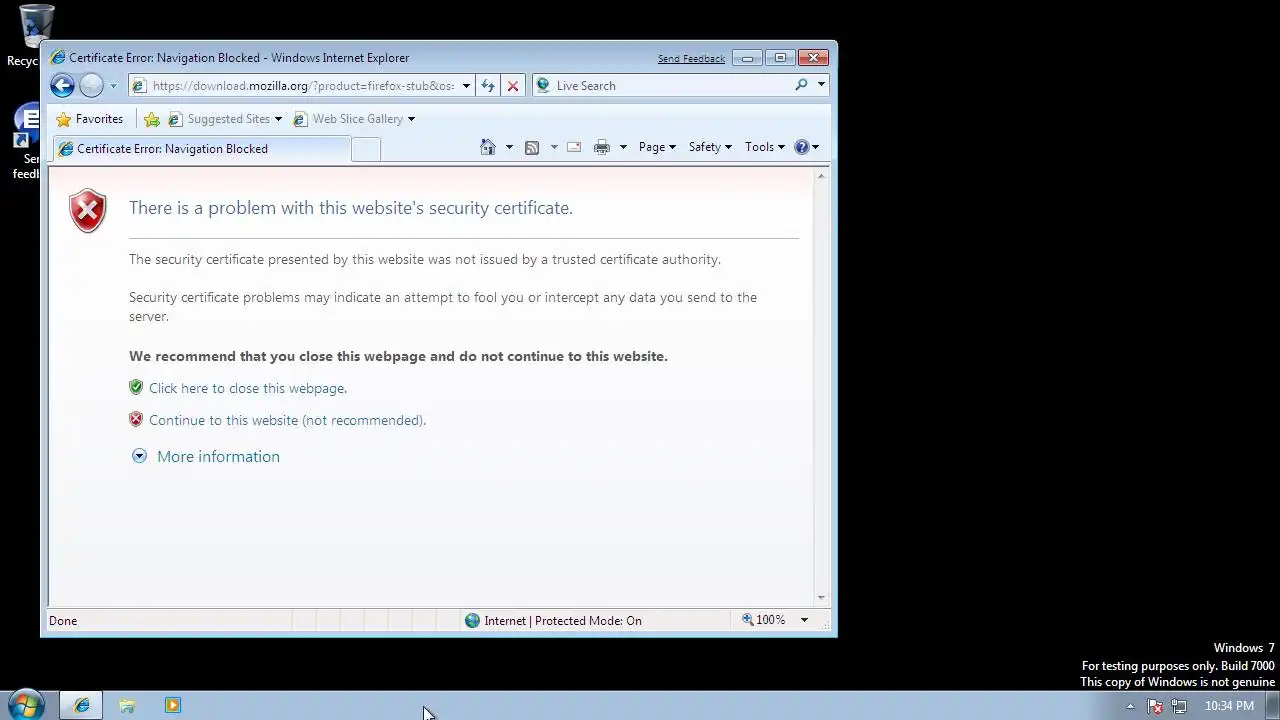Click the greyed Forward arrow button
This screenshot has width=1280, height=720.
pos(91,86)
